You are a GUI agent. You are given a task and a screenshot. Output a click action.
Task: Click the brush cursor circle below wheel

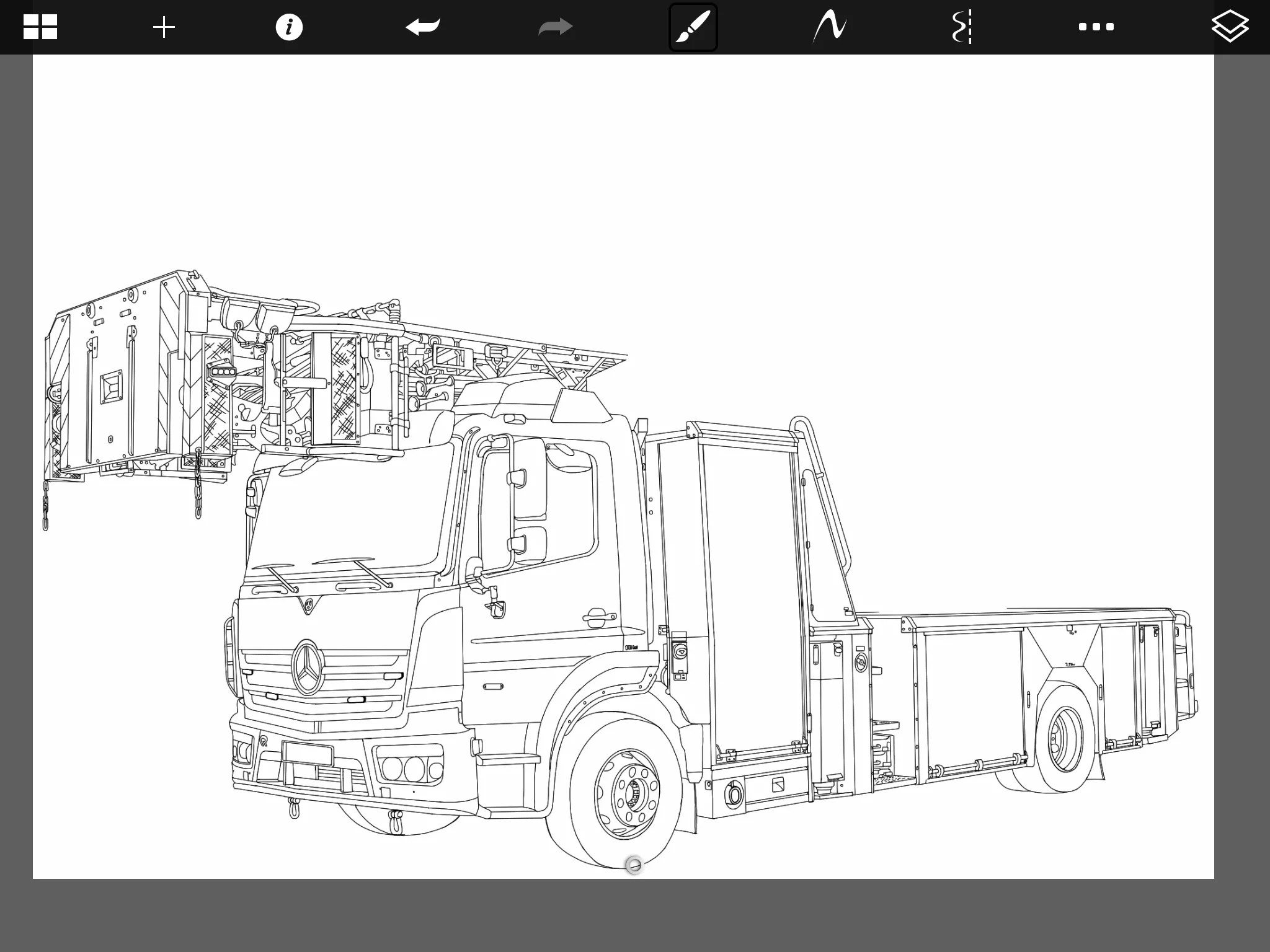coord(634,865)
